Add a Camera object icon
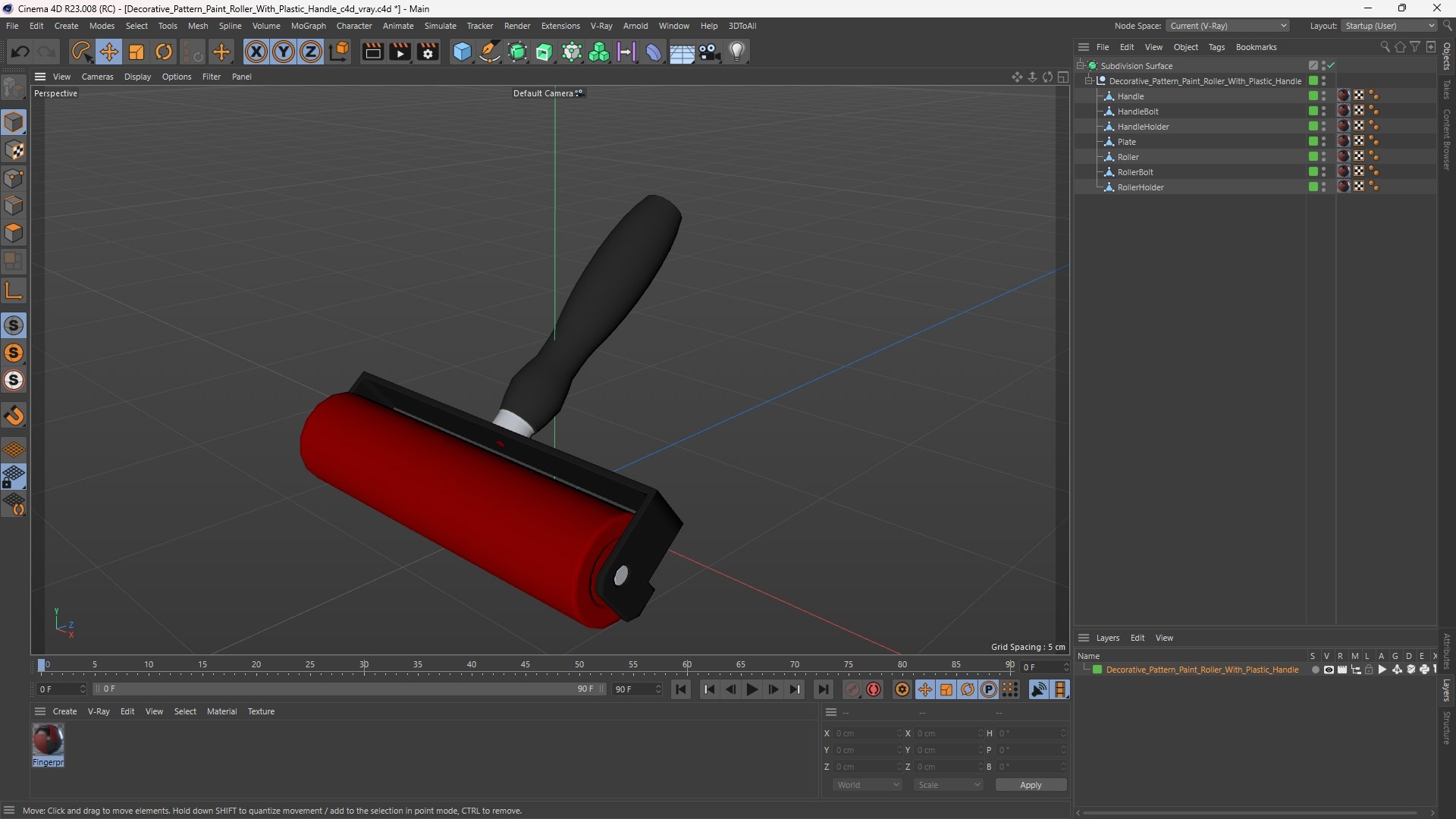This screenshot has height=819, width=1456. [710, 52]
